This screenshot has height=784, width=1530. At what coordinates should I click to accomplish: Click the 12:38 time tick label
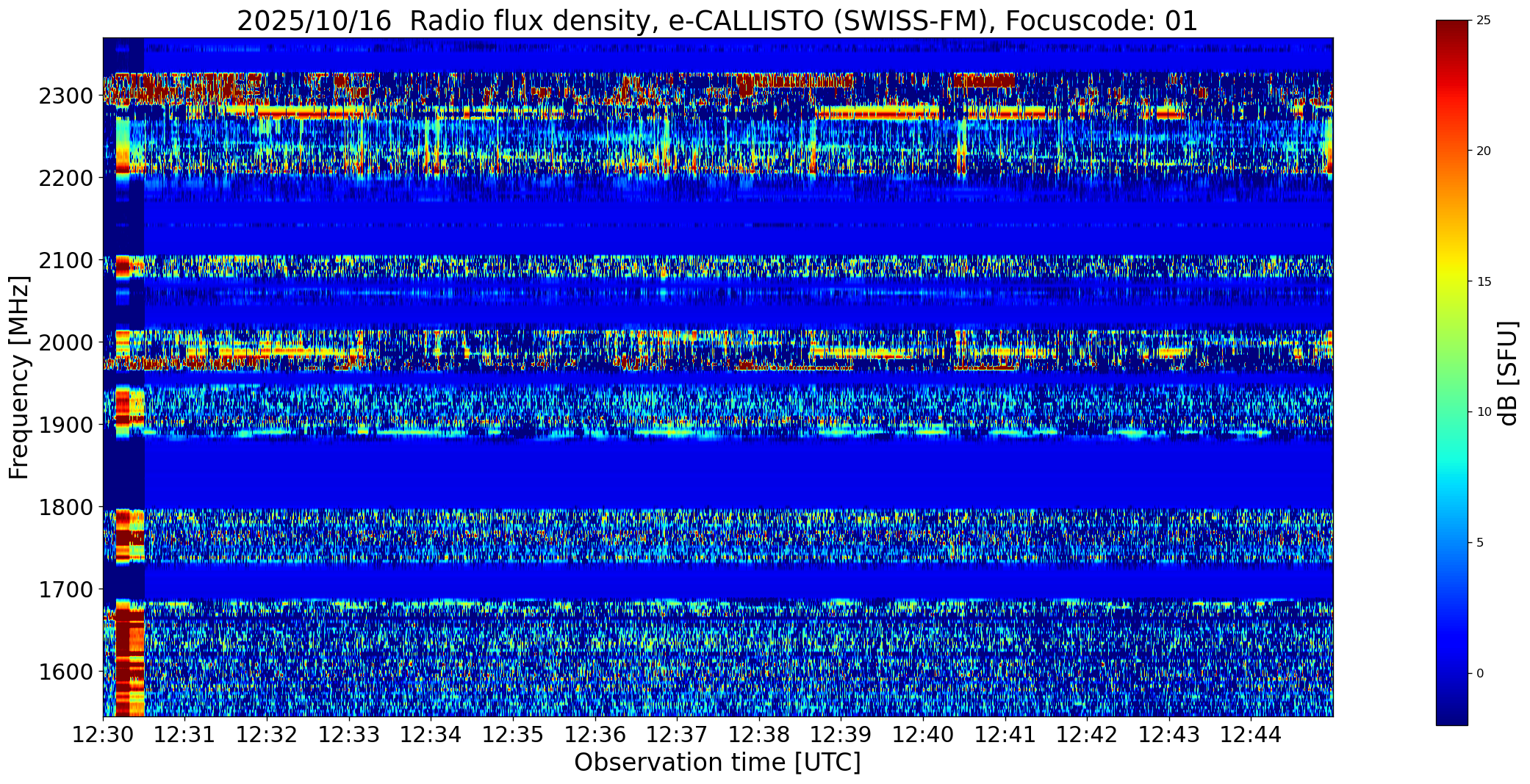759,735
